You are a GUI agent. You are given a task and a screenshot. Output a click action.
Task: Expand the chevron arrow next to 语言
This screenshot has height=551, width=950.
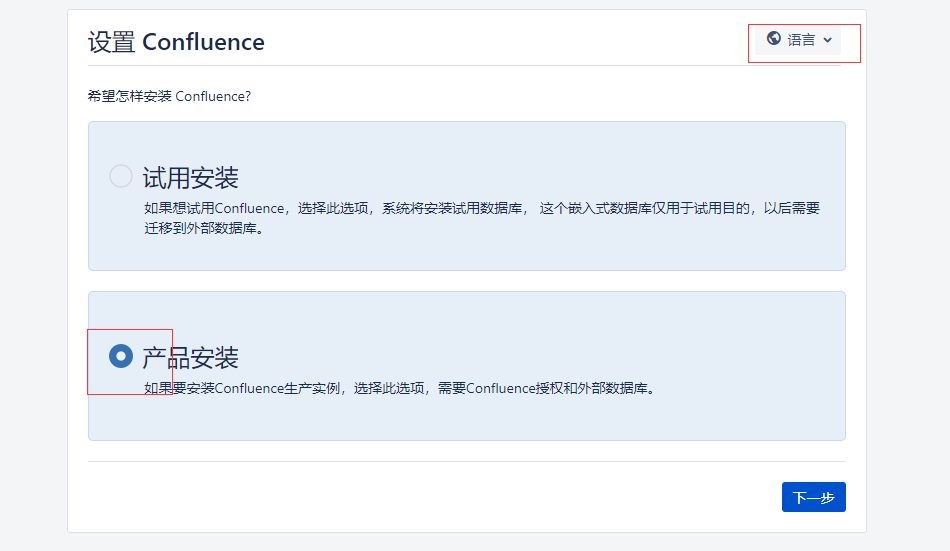pos(828,40)
